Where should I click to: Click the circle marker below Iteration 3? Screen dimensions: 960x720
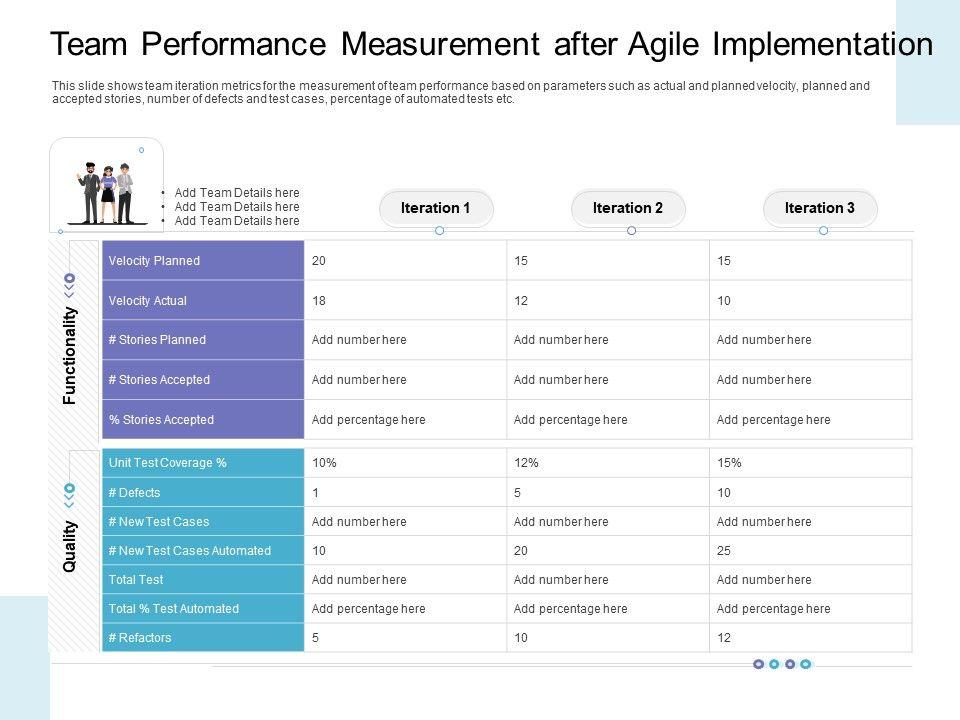[823, 231]
